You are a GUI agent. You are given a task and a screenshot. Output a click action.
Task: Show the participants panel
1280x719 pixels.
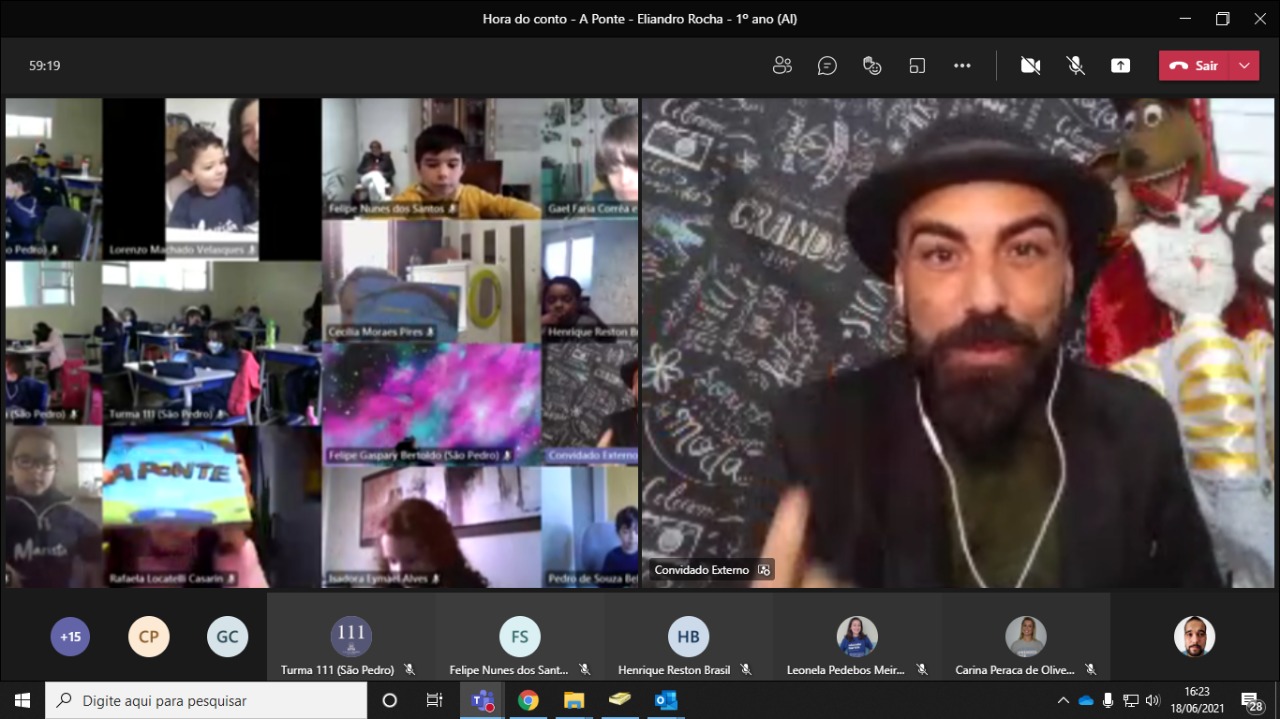pyautogui.click(x=782, y=65)
